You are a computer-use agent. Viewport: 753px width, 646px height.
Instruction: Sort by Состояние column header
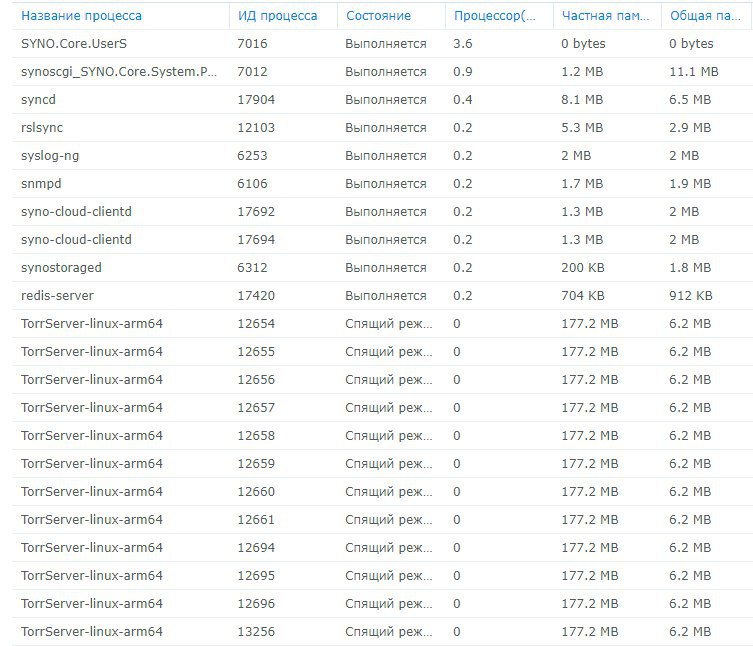(x=378, y=16)
